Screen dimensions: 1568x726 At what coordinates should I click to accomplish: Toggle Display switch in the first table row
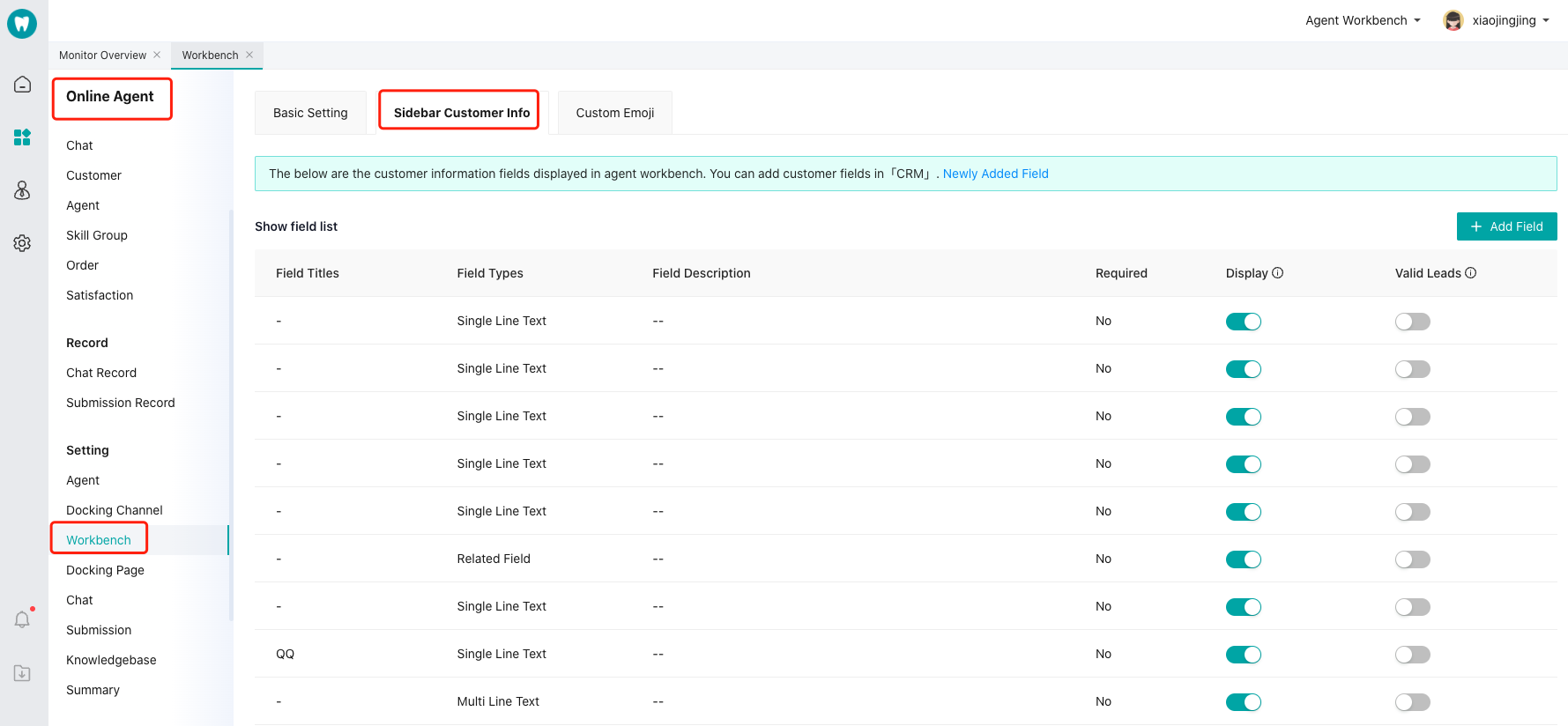click(x=1244, y=322)
